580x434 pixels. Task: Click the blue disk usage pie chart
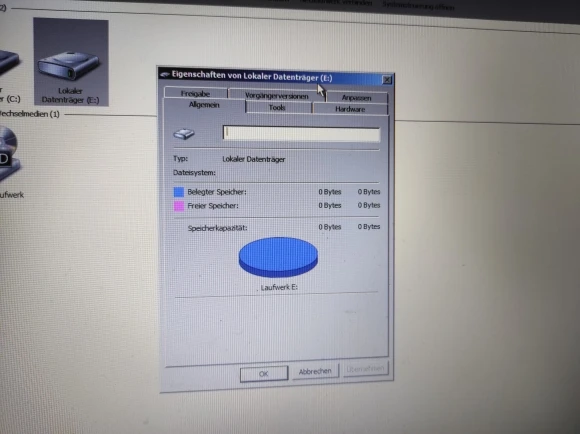pos(278,257)
